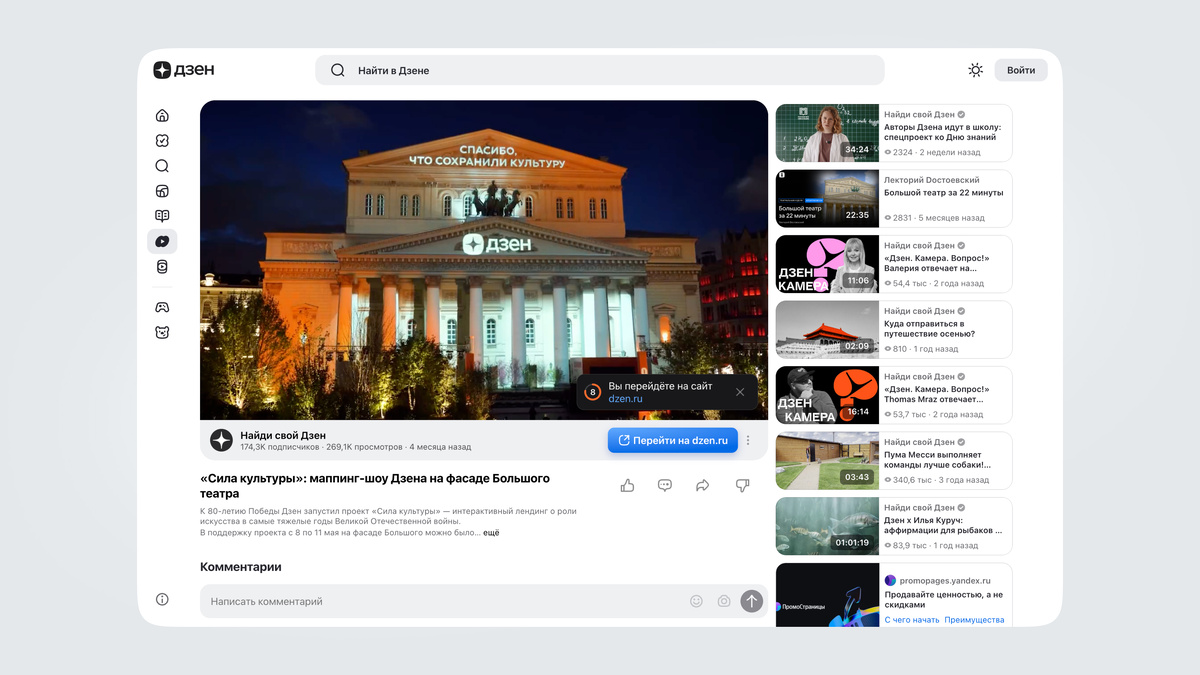Open the Найди свой Дзен channel name under the video
Image resolution: width=1200 pixels, height=675 pixels.
coord(283,435)
